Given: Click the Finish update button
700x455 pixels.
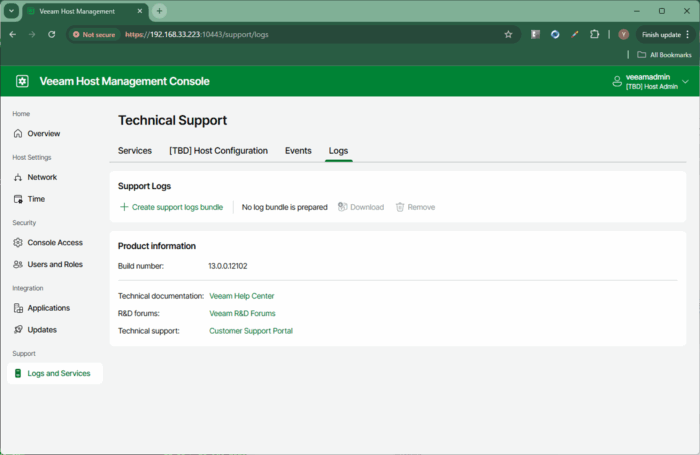Looking at the screenshot, I should click(661, 35).
